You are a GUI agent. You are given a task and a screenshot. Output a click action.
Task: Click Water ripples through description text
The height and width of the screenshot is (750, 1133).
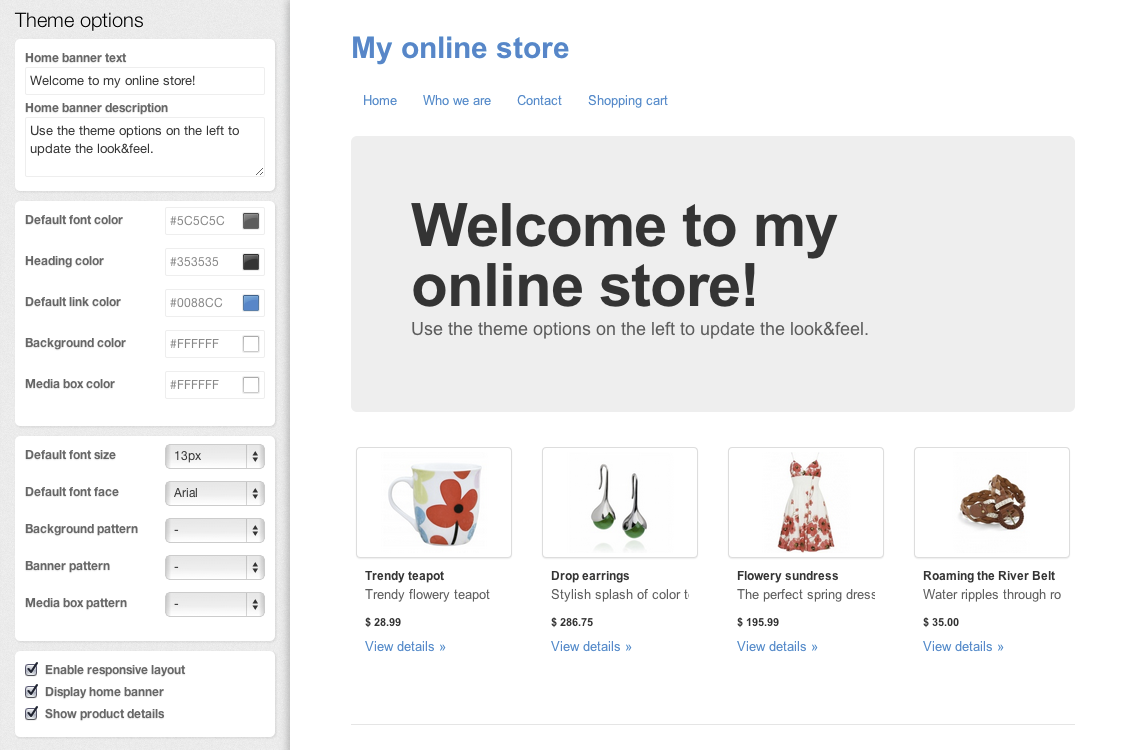pyautogui.click(x=992, y=595)
